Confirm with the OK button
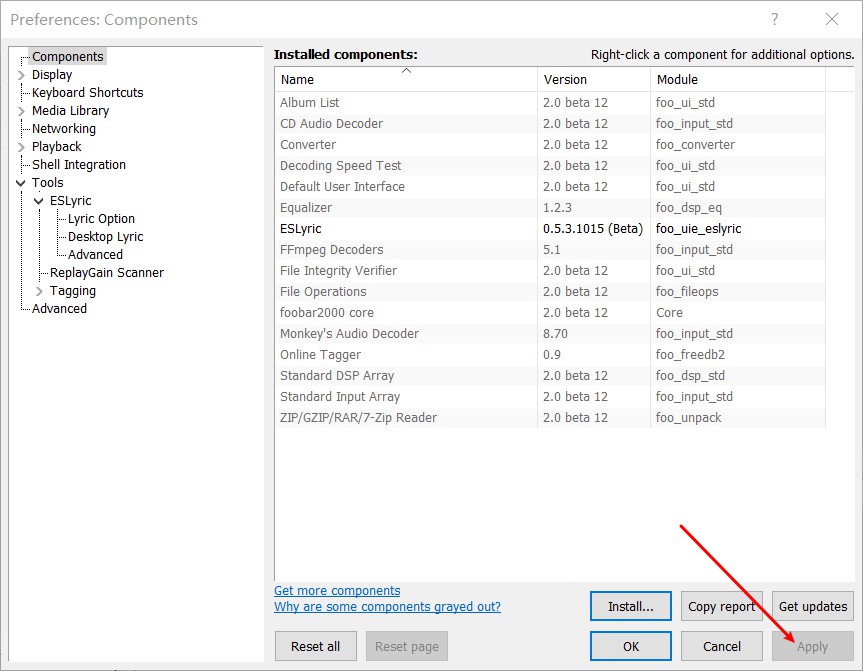Screen dimensions: 863x671 (631, 646)
